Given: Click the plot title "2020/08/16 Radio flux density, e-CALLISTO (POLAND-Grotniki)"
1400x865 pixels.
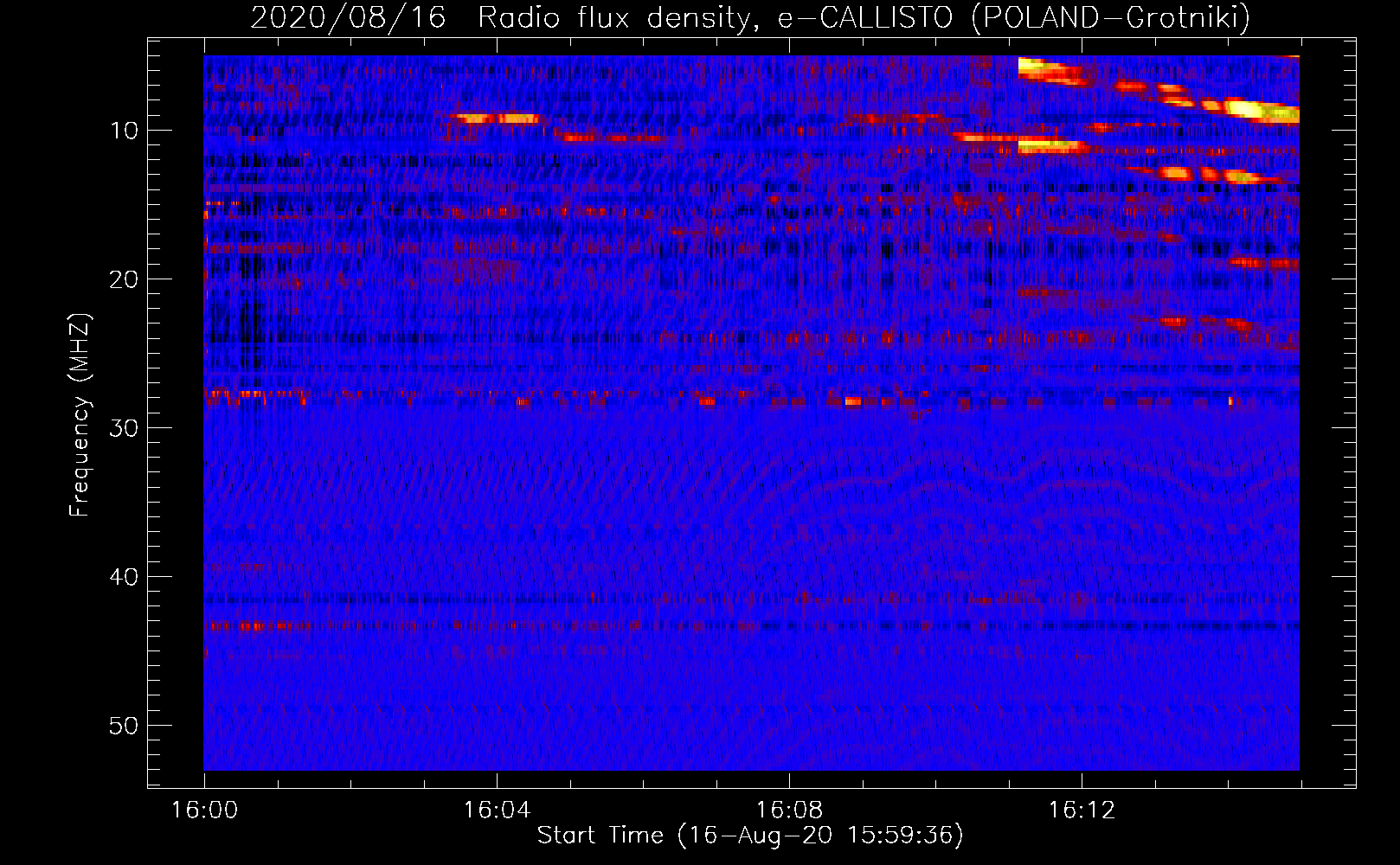Looking at the screenshot, I should click(750, 17).
